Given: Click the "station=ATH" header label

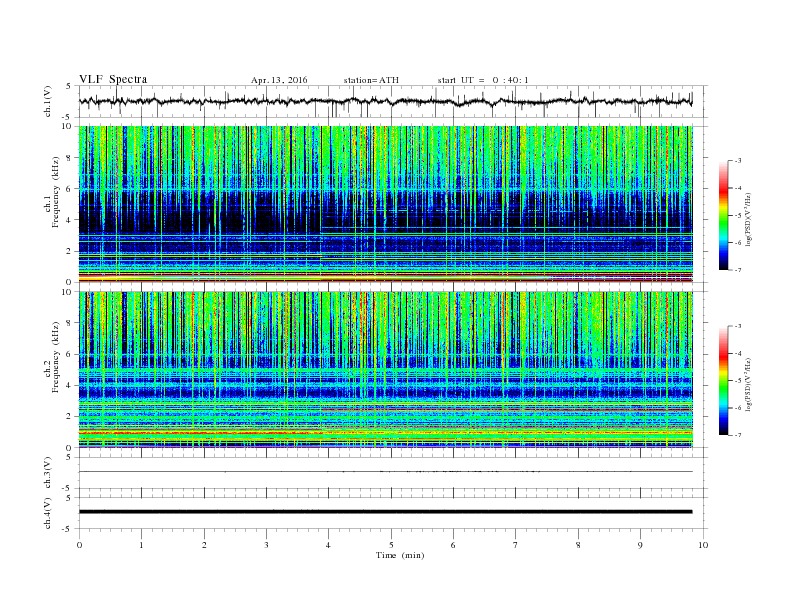Looking at the screenshot, I should click(371, 80).
